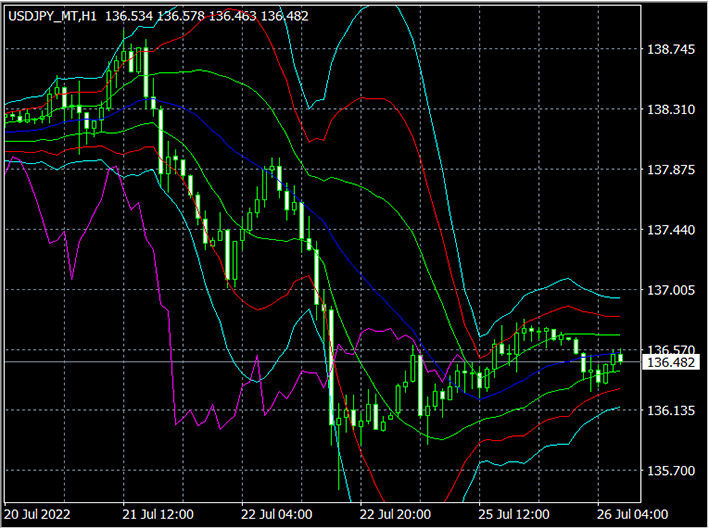The image size is (709, 528).
Task: Click the last candlestick at right edge
Action: coord(621,357)
